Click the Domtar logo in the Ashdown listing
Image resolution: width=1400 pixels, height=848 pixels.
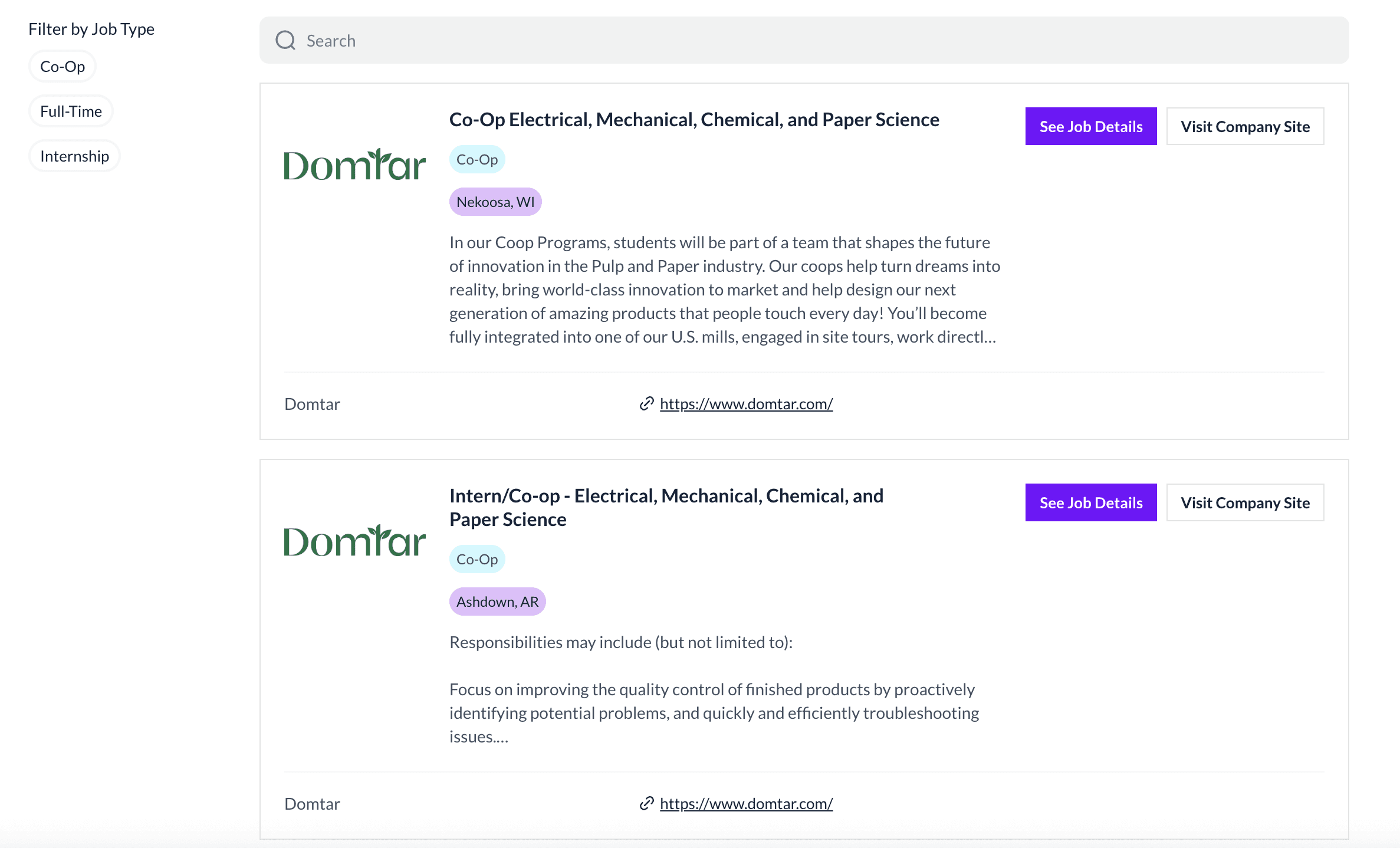click(354, 541)
